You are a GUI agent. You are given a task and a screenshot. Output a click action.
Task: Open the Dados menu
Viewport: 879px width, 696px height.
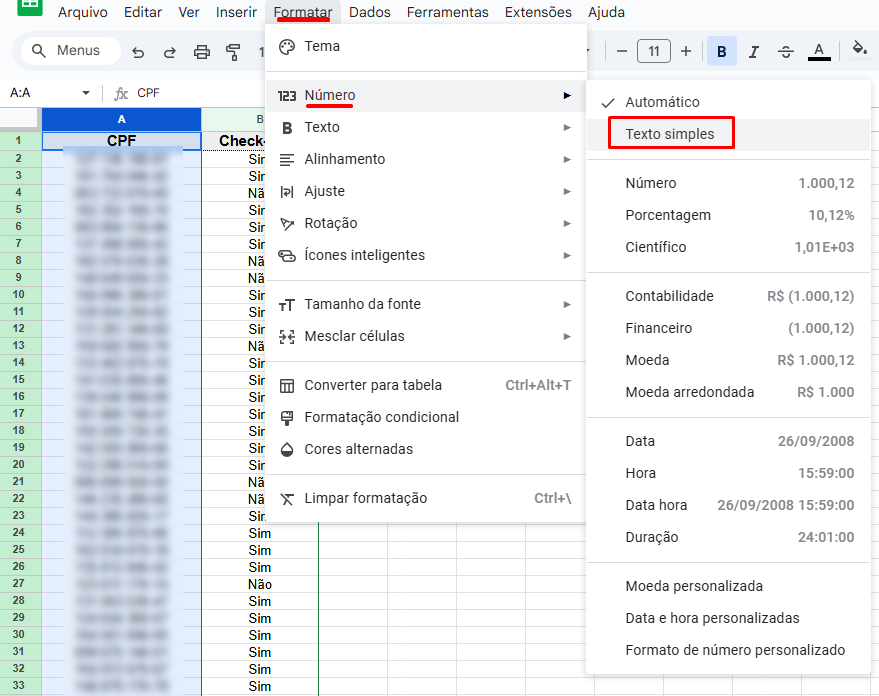click(x=370, y=12)
